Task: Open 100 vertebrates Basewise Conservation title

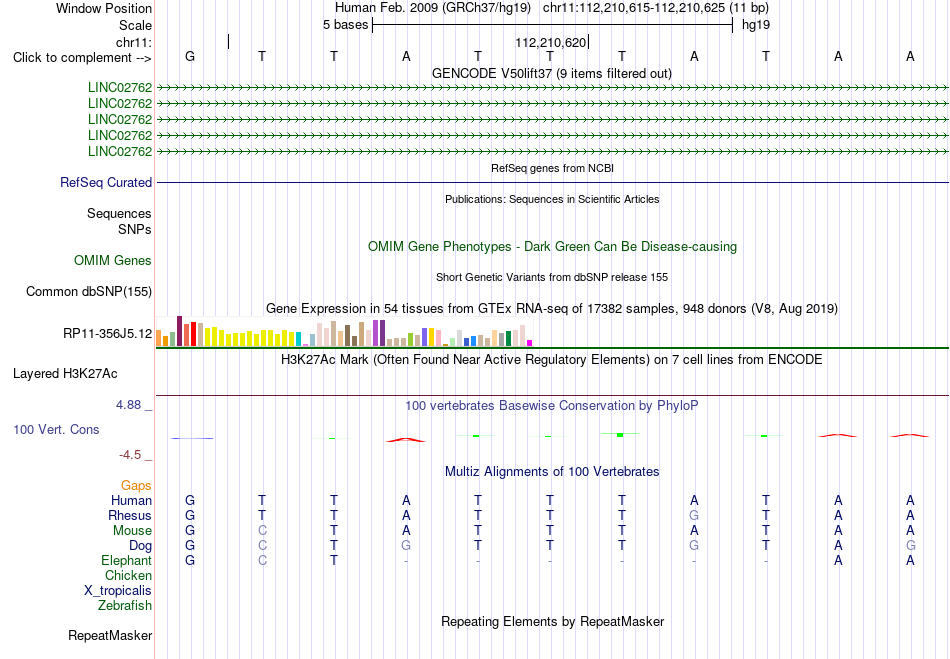Action: [552, 406]
